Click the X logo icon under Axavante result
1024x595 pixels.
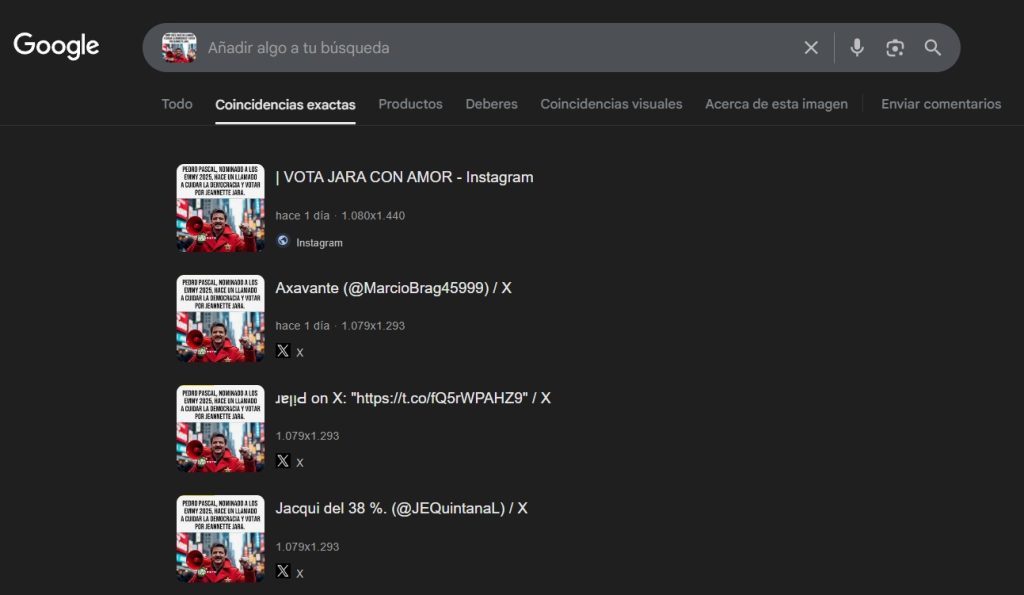(283, 351)
